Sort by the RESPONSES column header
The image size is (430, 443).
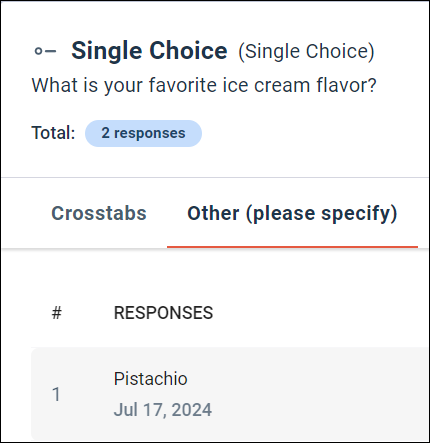tap(163, 313)
